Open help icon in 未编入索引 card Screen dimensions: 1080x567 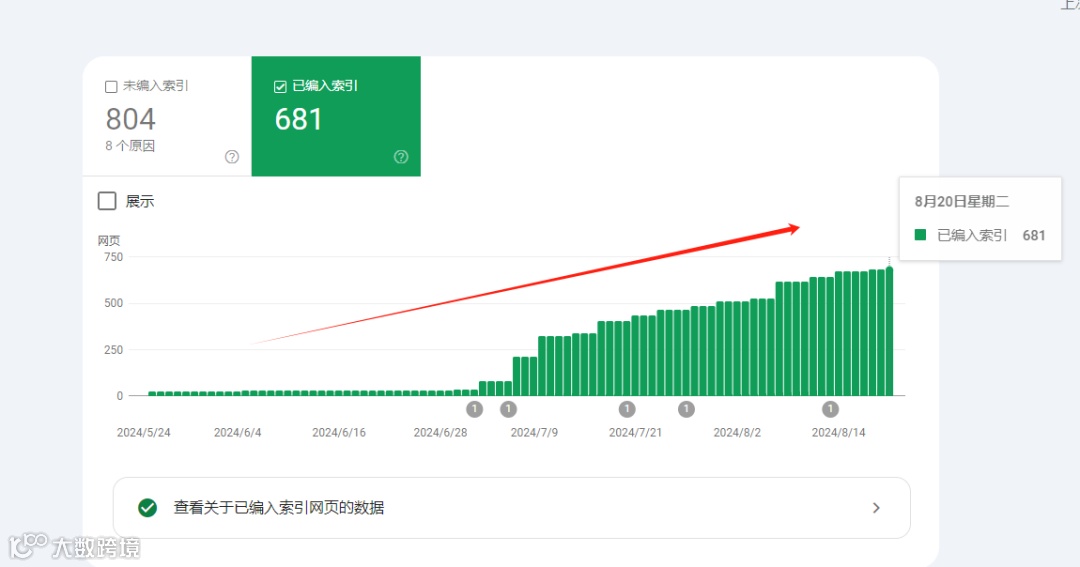pos(232,157)
